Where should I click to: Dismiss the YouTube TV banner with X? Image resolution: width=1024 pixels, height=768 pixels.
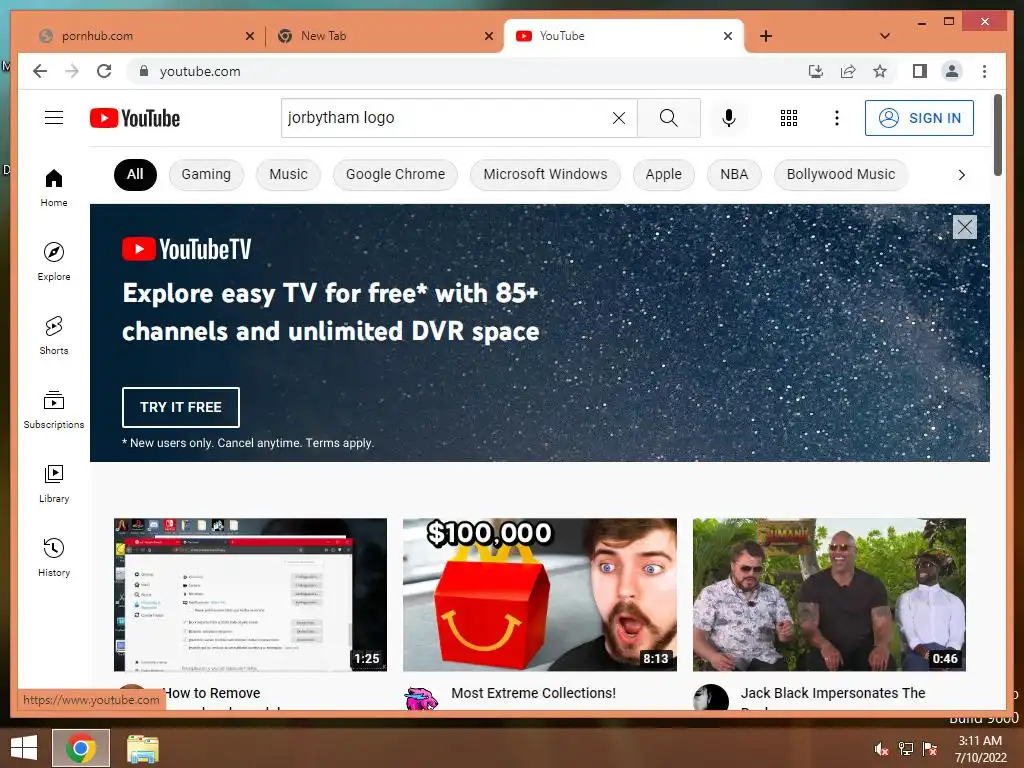[x=965, y=227]
